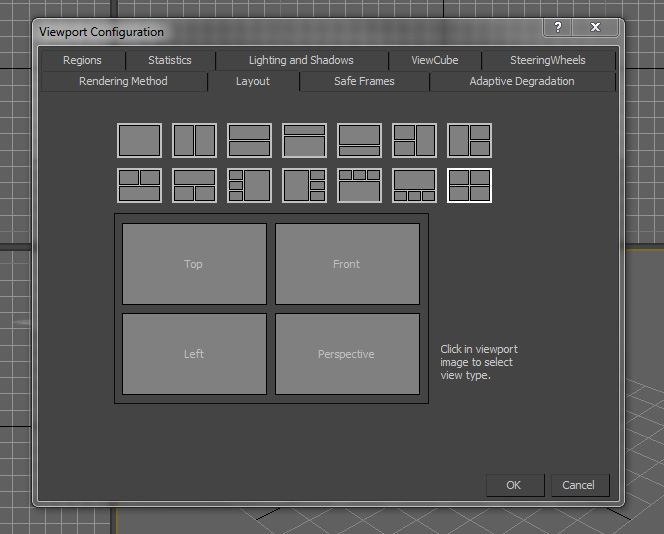Select layout with one tall left pane and two right panes

470,141
